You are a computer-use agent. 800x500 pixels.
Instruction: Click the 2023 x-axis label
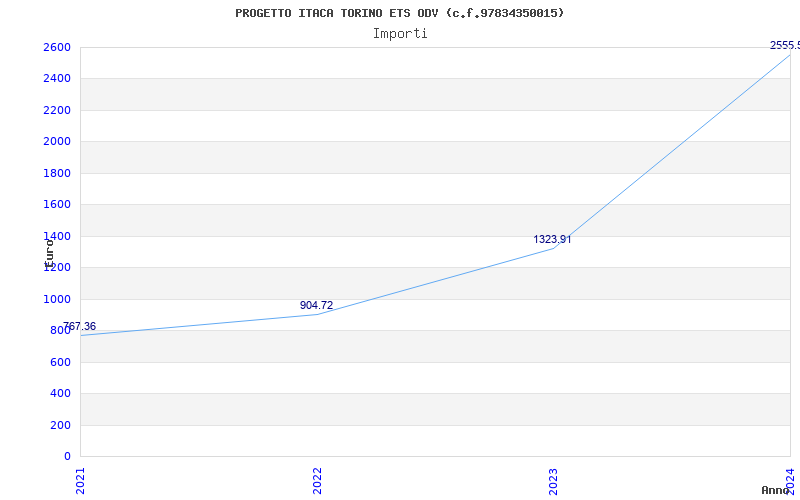click(553, 480)
